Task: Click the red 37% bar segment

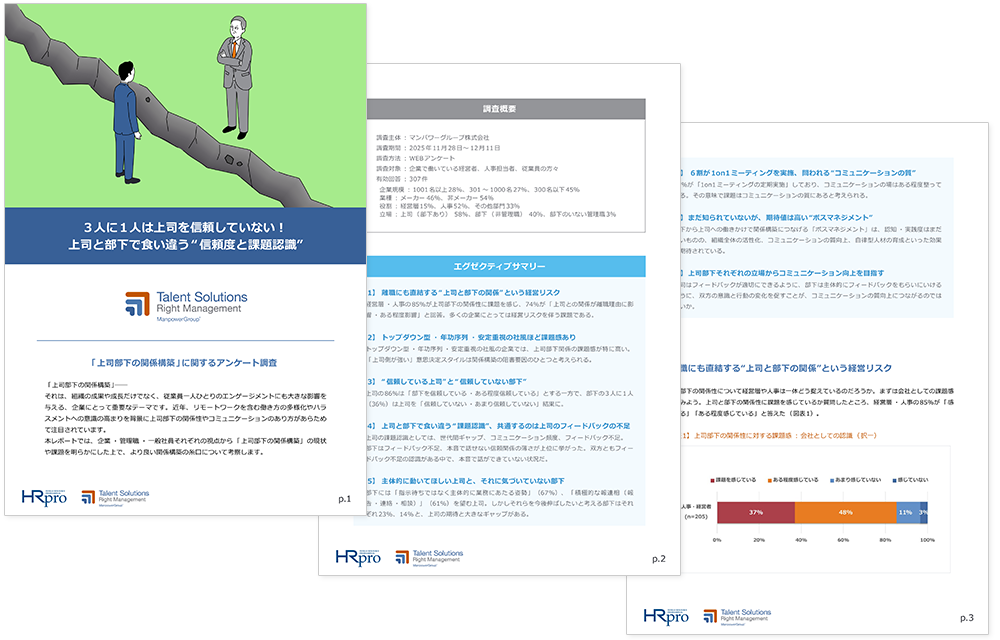Action: tap(756, 511)
